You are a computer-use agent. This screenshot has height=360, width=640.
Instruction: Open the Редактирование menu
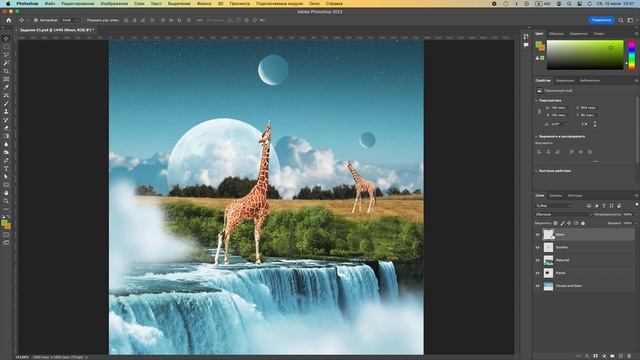78,3
